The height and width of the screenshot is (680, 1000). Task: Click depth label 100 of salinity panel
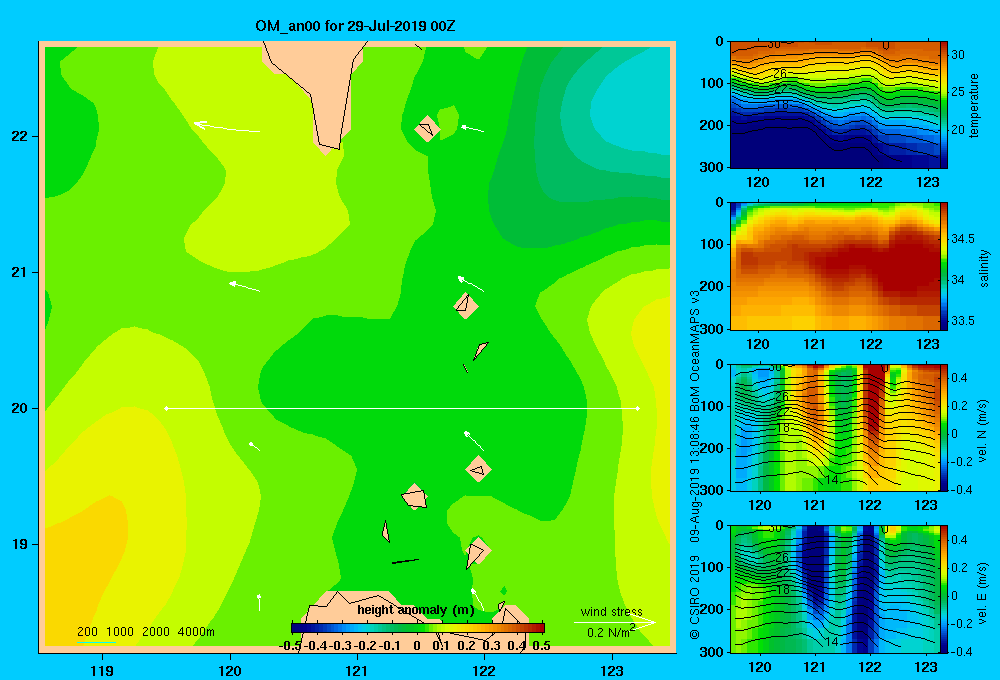coord(712,244)
